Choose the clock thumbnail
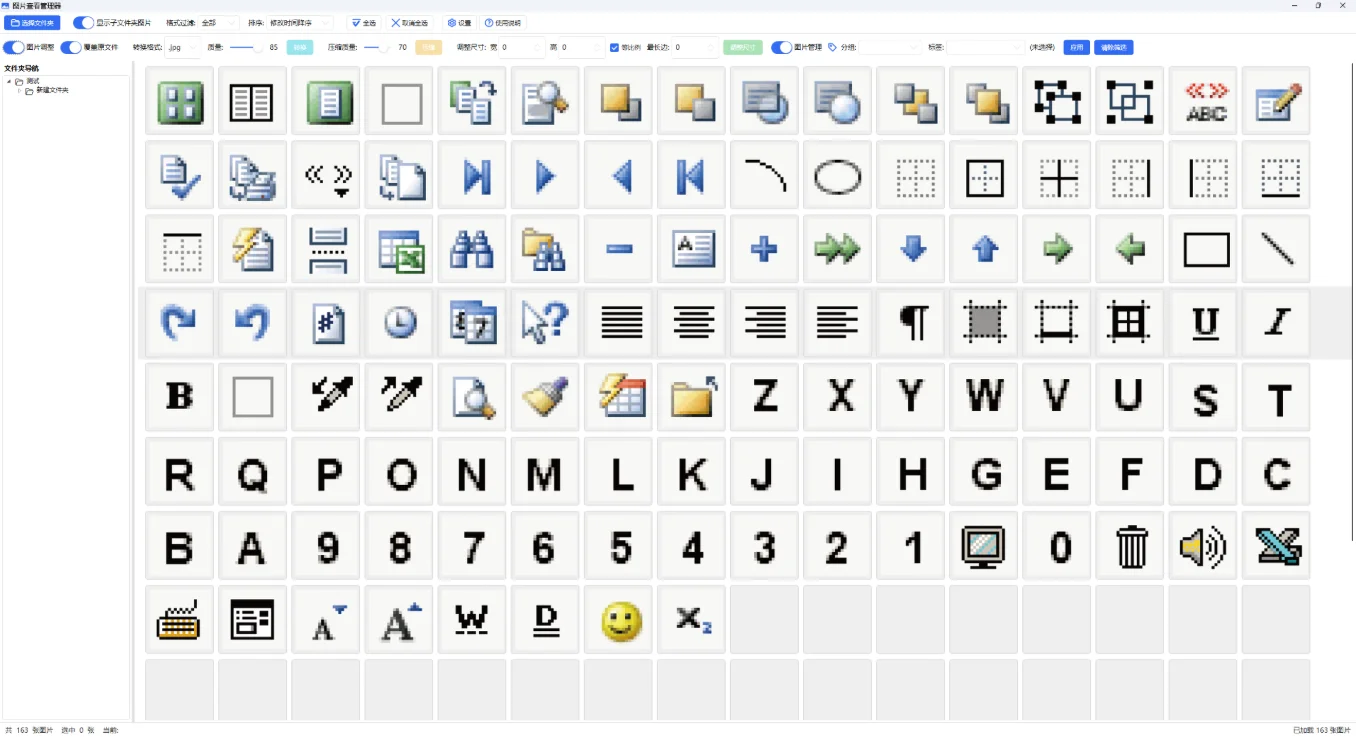The width and height of the screenshot is (1356, 737). coord(400,323)
